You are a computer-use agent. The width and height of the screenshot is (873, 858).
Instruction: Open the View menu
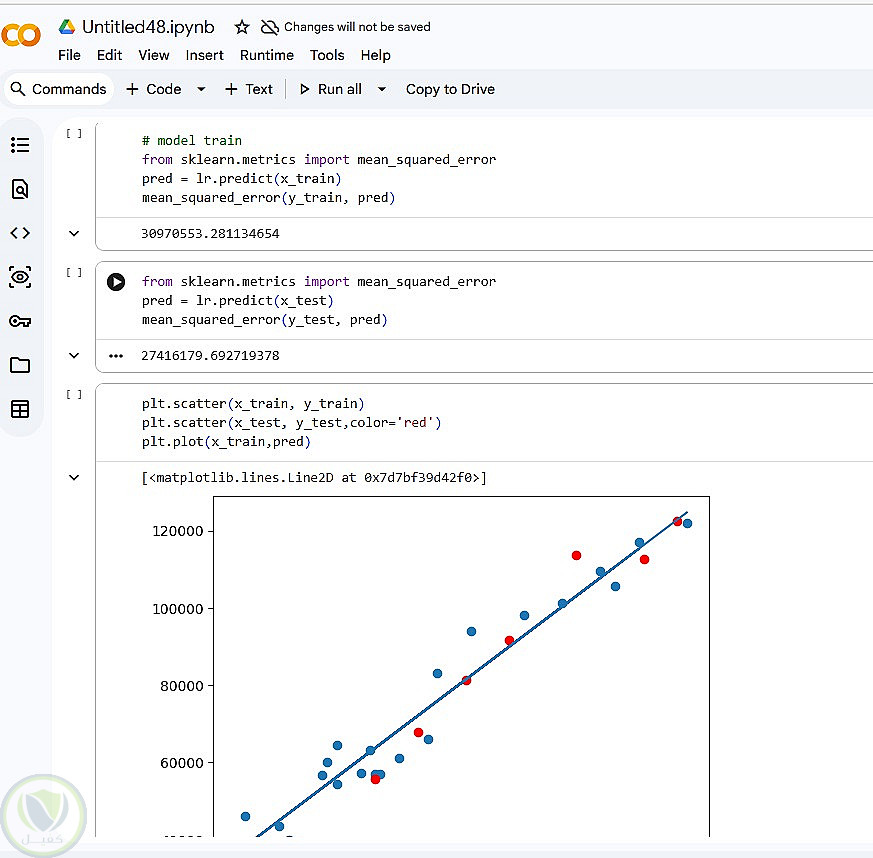click(x=154, y=55)
